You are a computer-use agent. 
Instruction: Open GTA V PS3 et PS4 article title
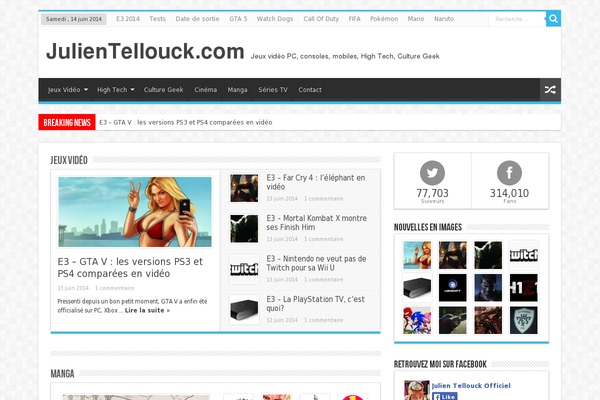[130, 268]
